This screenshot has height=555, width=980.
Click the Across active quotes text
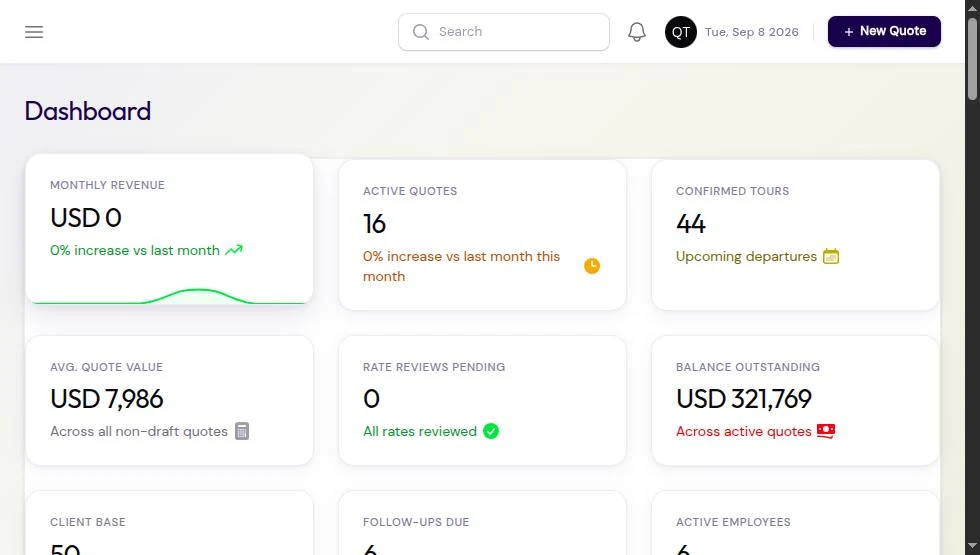pos(744,431)
